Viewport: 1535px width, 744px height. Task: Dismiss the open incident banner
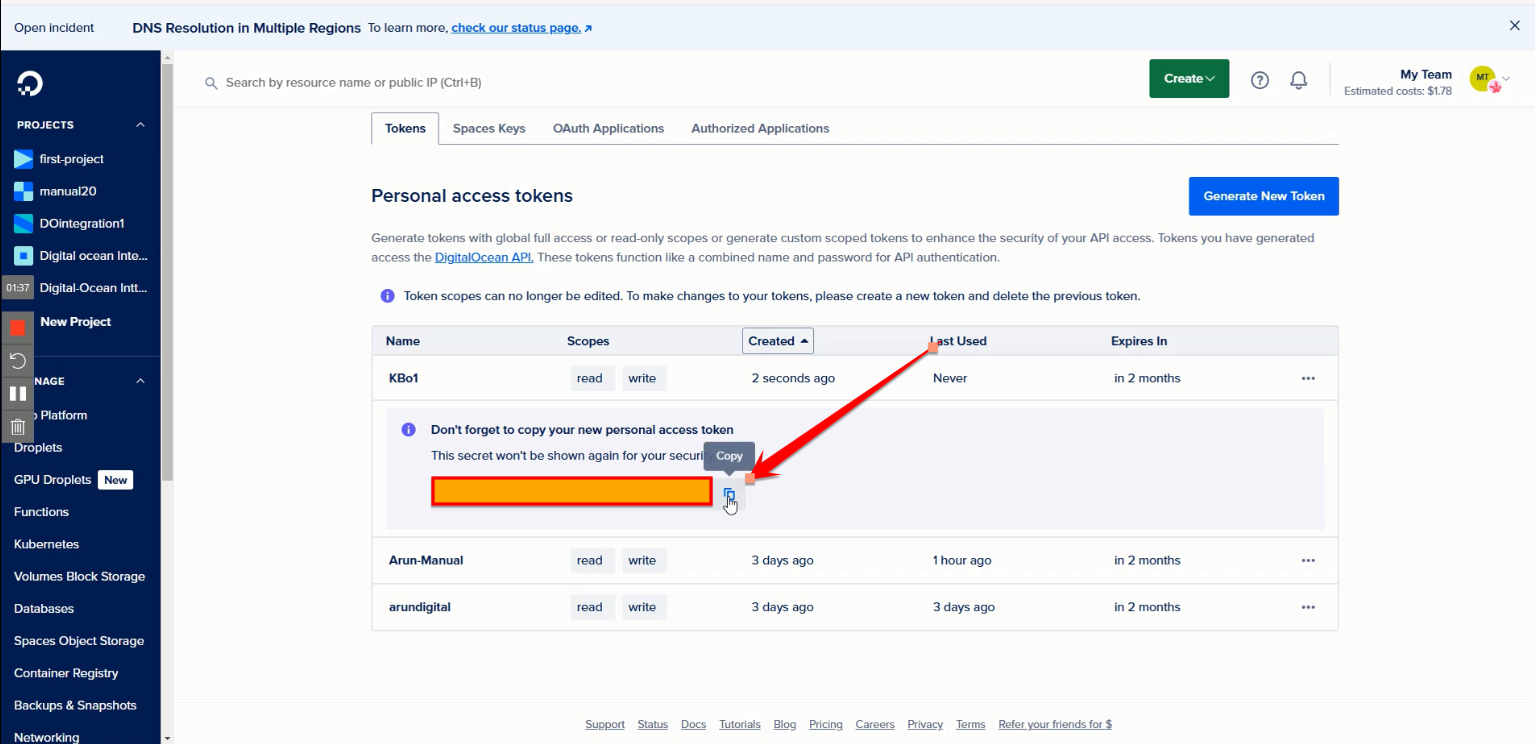tap(1514, 27)
